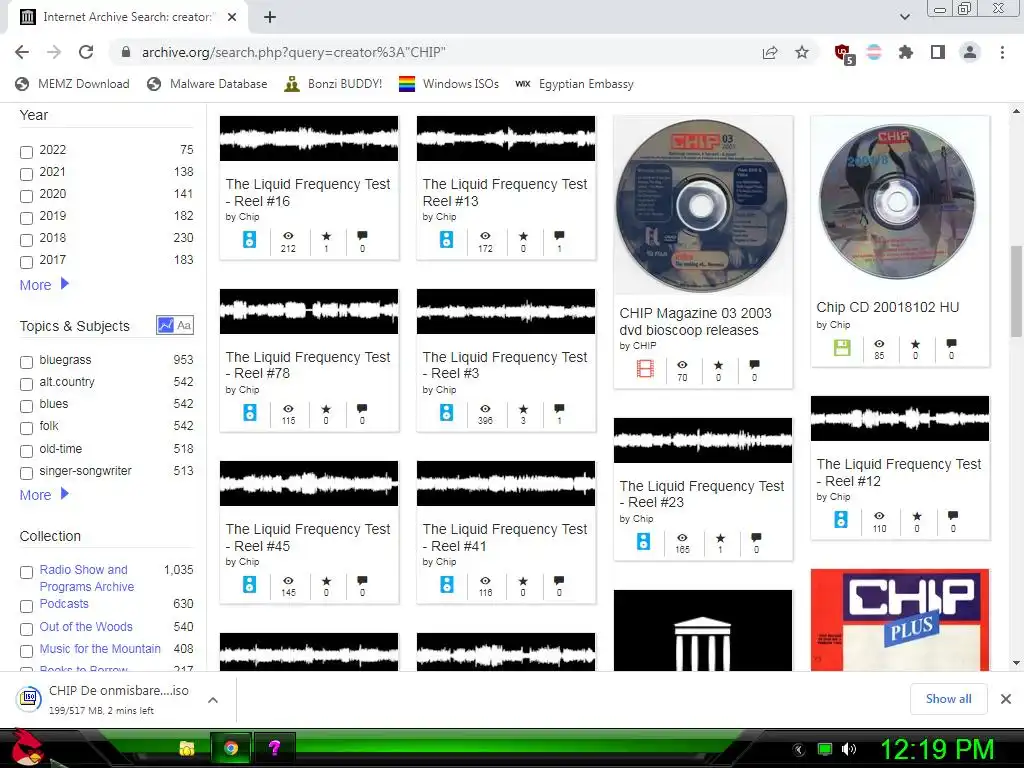The height and width of the screenshot is (768, 1024).
Task: Open Radio Show and Programs Archive collection
Action: [87, 578]
